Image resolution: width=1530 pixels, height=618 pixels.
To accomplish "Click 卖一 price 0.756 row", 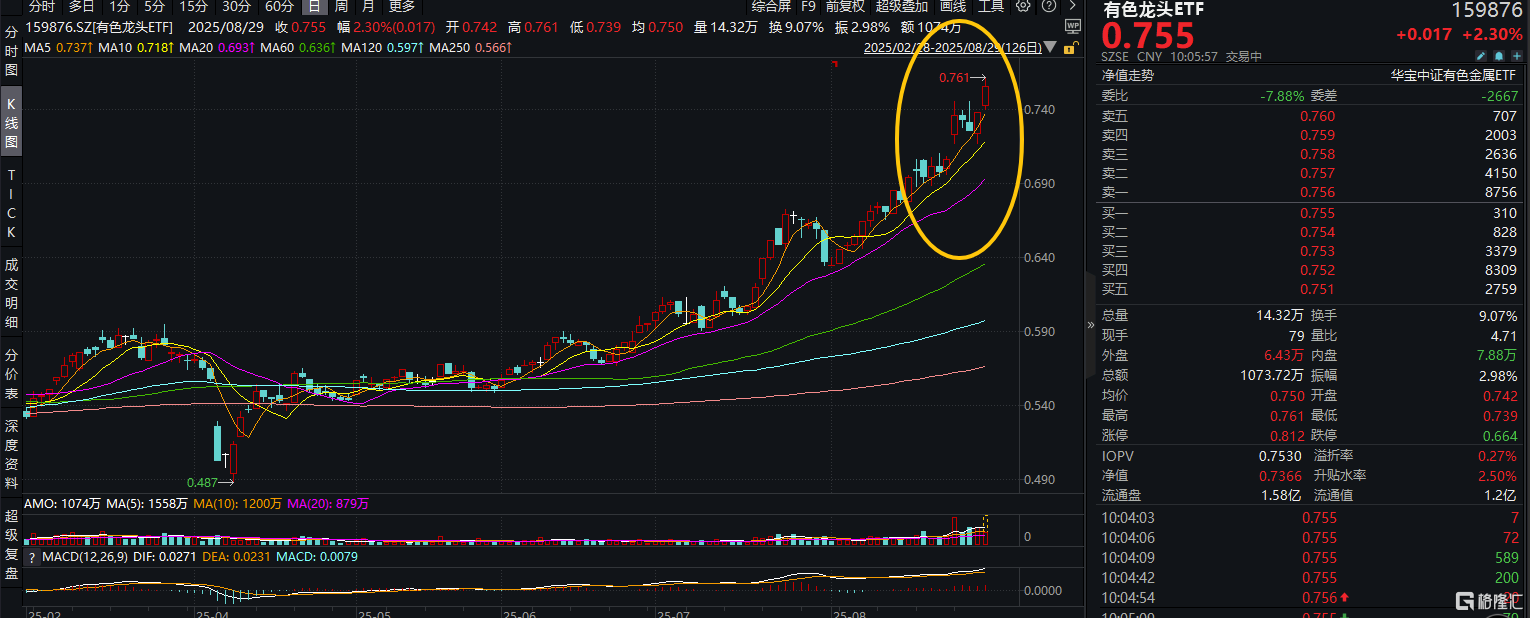I will point(1309,193).
